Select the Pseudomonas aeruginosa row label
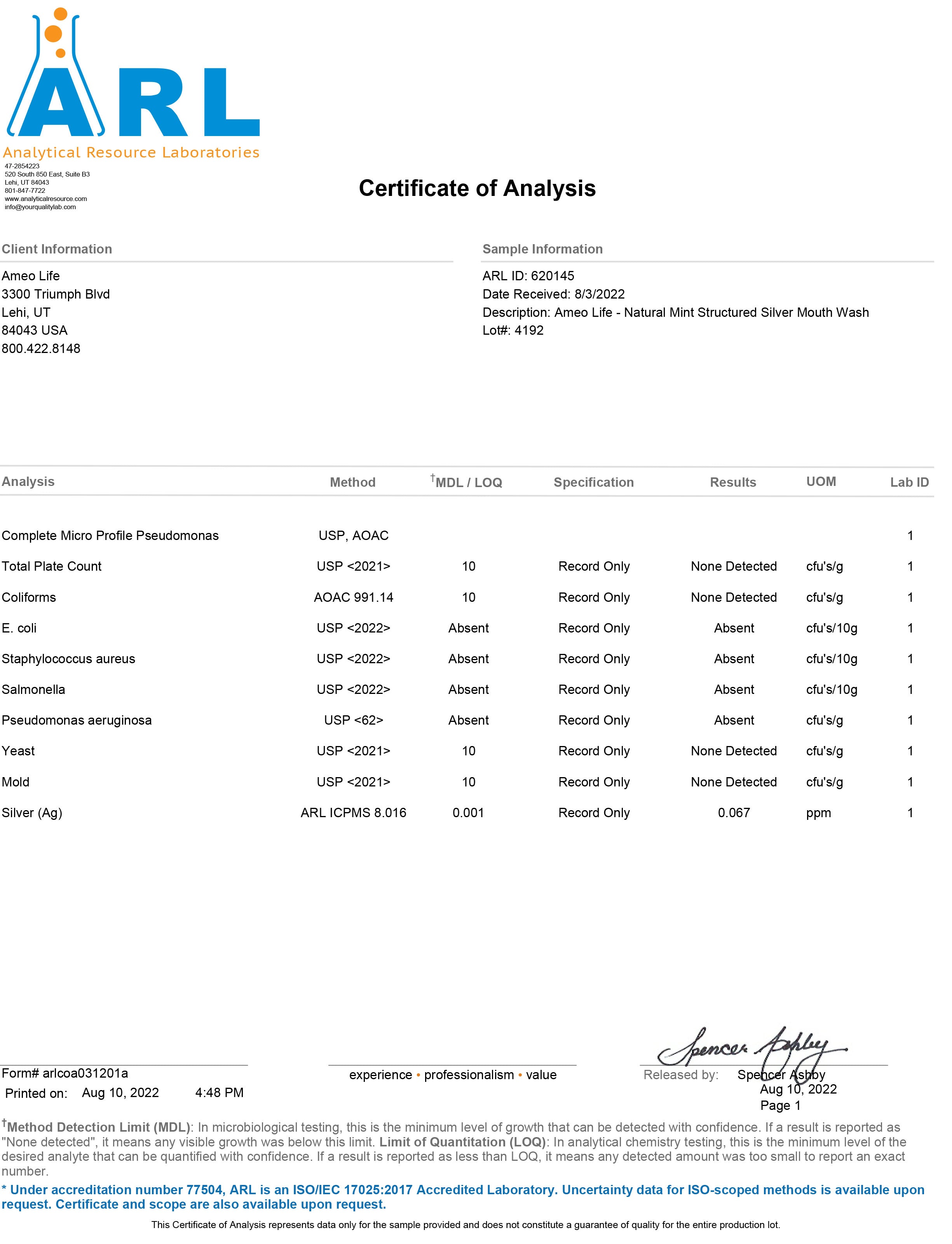 tap(77, 721)
